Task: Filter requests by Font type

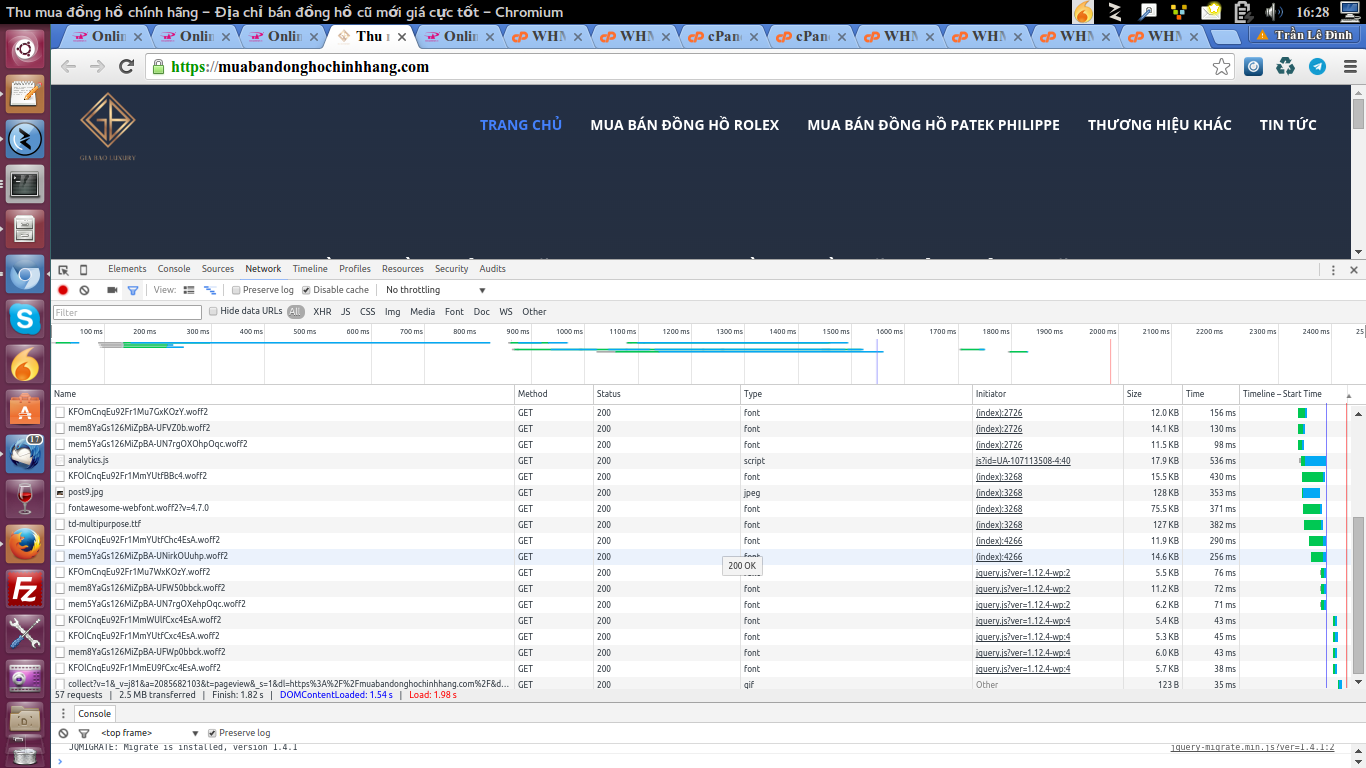Action: click(454, 312)
